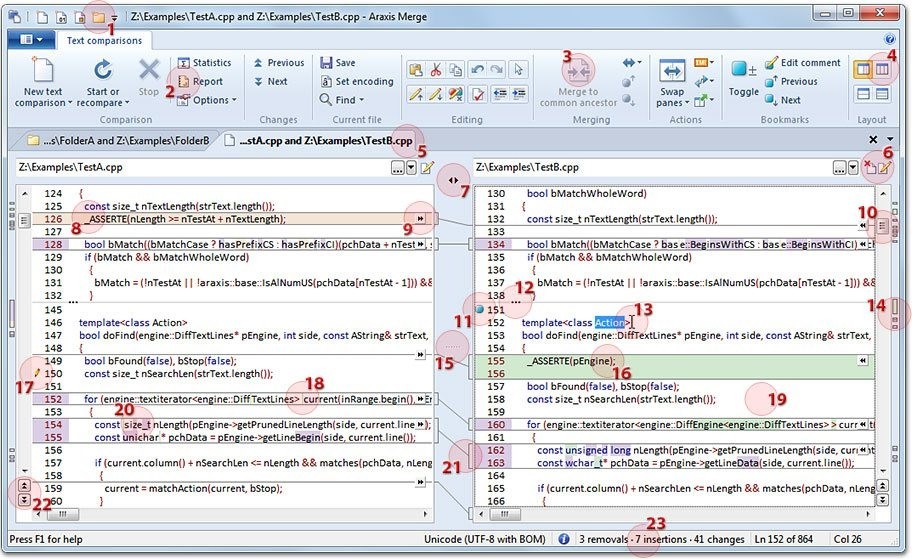Click Set encoding button
This screenshot has width=912, height=559.
tap(357, 82)
